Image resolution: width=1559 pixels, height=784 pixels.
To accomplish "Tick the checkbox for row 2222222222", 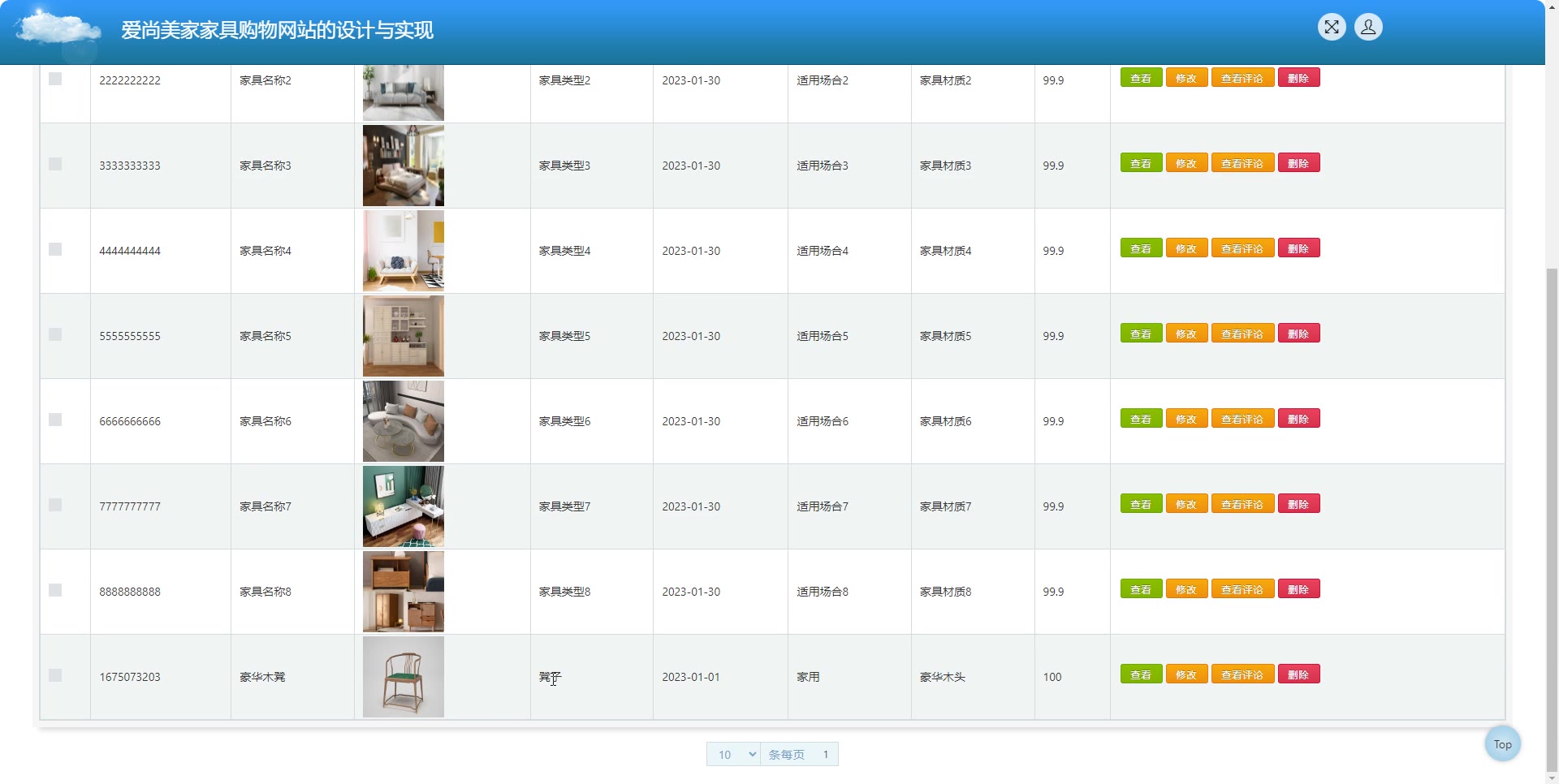I will (55, 79).
